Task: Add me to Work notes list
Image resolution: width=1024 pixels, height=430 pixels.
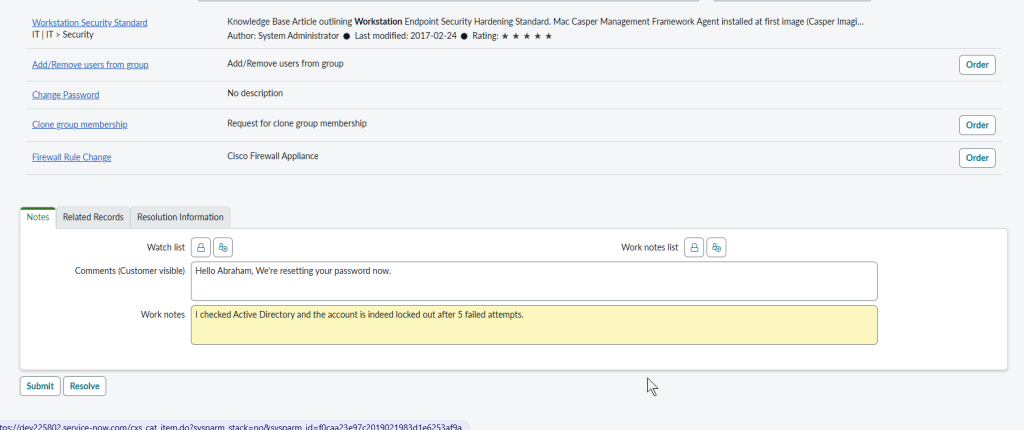Action: pyautogui.click(x=716, y=247)
